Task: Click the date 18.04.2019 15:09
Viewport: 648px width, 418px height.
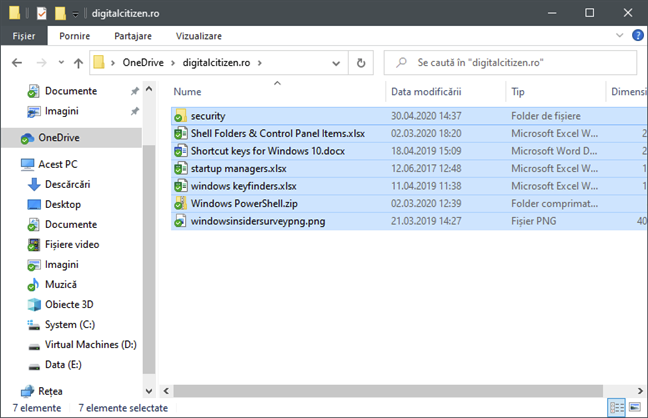Action: [426, 151]
